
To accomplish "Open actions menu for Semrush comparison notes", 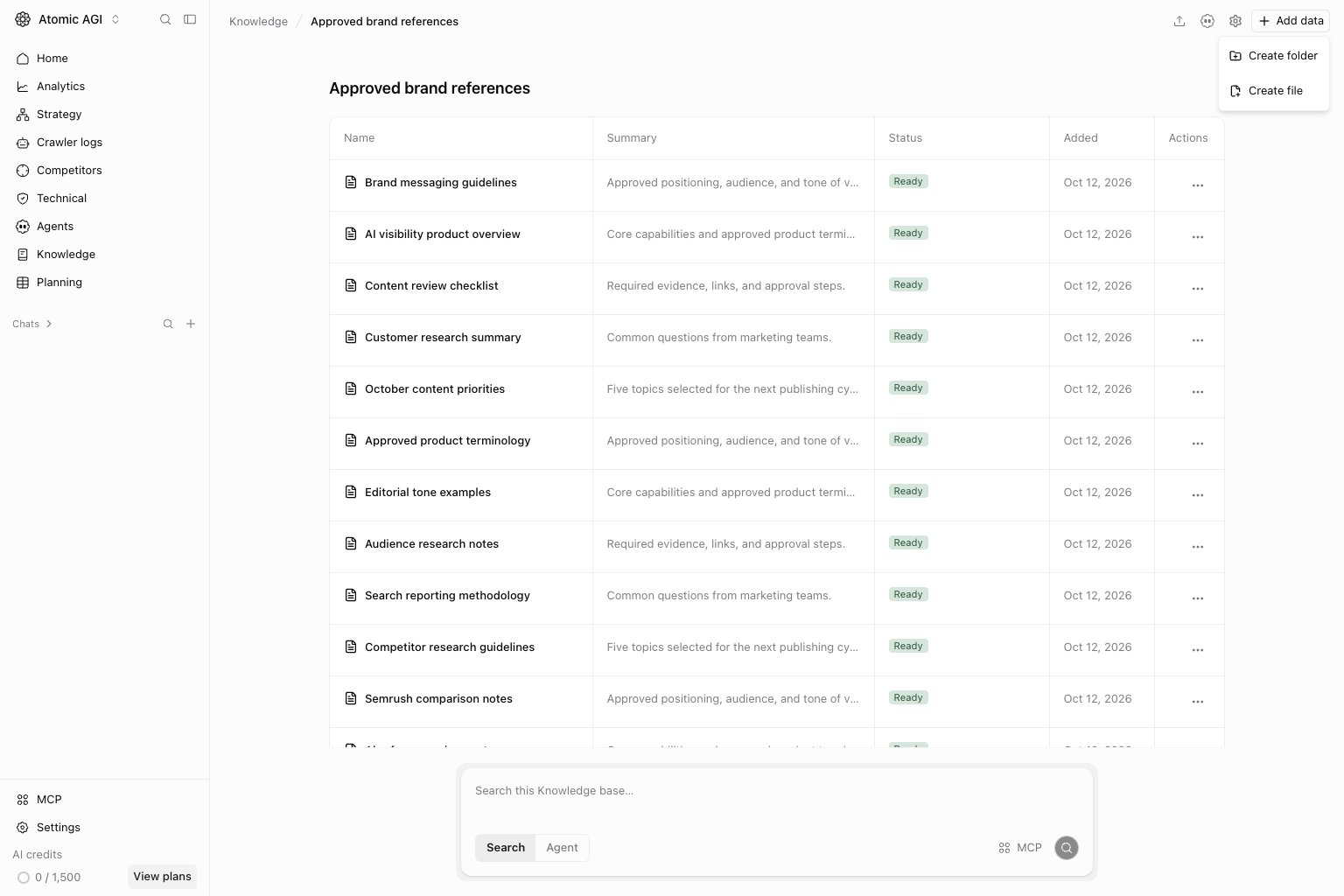I will tap(1198, 702).
